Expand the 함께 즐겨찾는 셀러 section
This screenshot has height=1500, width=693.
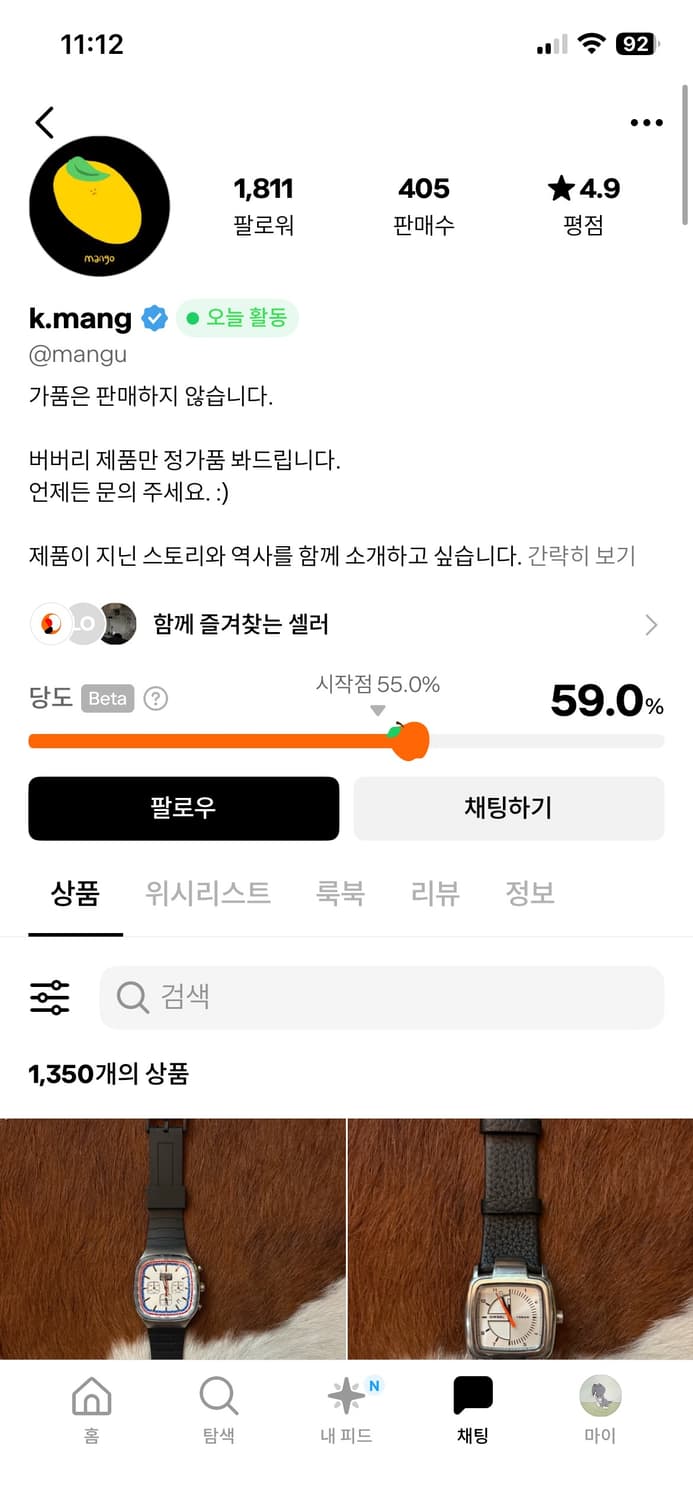(651, 624)
